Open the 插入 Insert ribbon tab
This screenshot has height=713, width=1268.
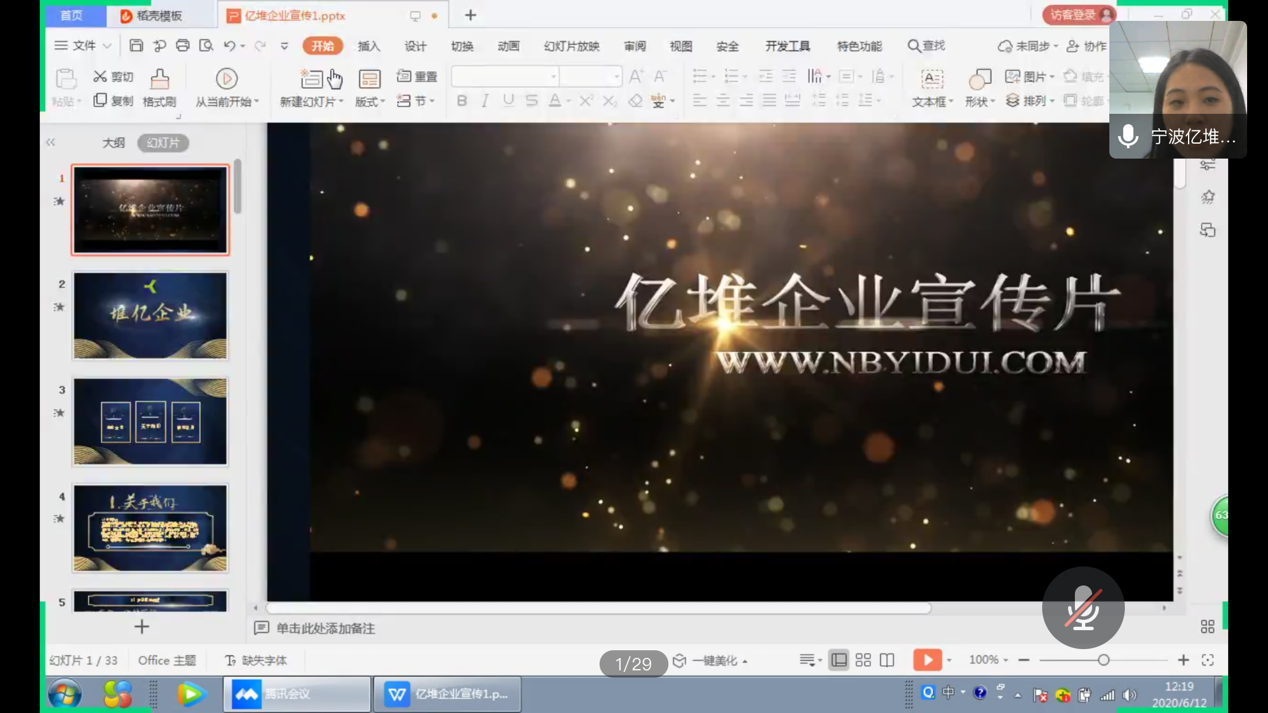pos(369,46)
